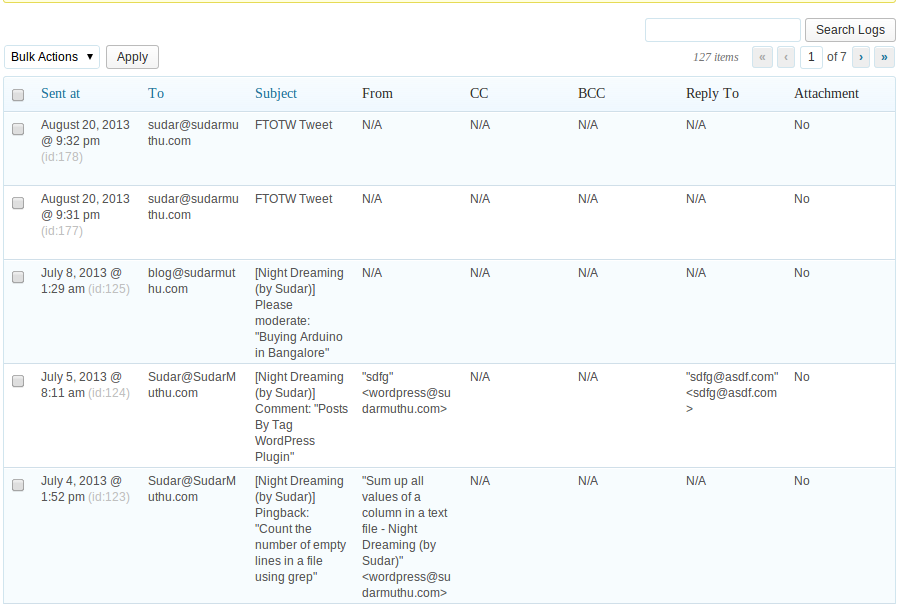This screenshot has width=902, height=604.
Task: Click the Attachment column header
Action: 826,93
